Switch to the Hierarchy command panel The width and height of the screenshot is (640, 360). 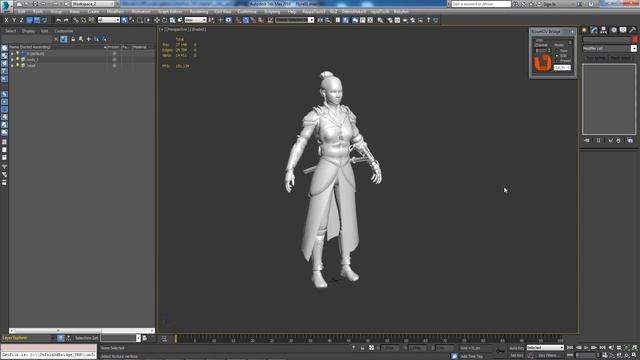[x=603, y=30]
